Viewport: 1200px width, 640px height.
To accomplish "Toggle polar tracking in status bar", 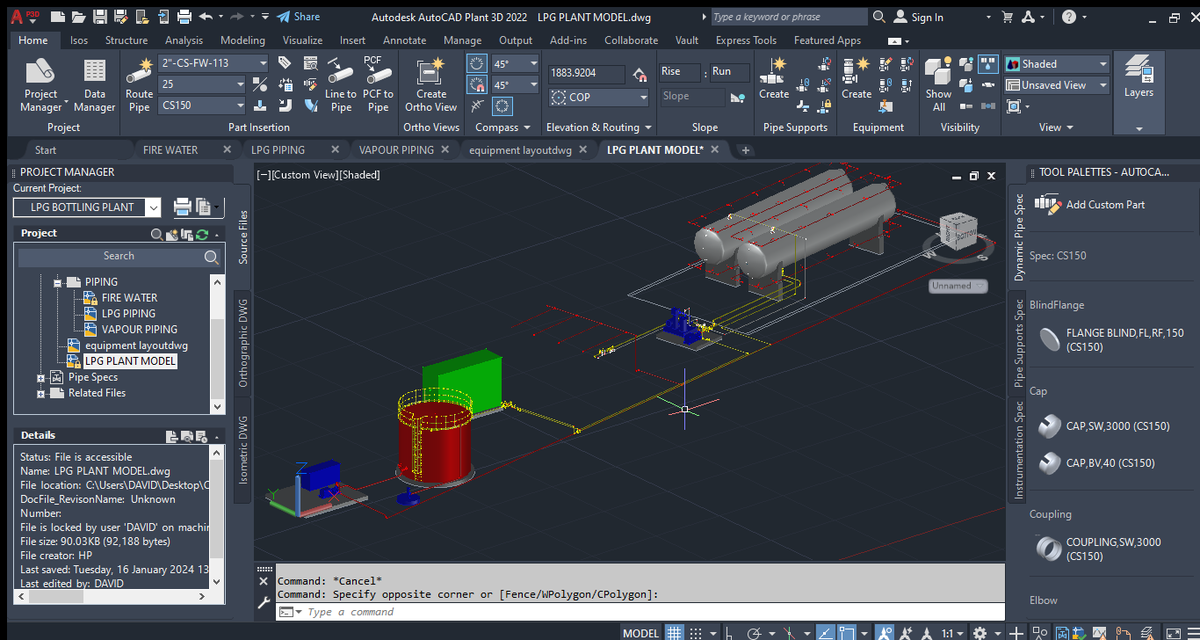I will (x=755, y=633).
